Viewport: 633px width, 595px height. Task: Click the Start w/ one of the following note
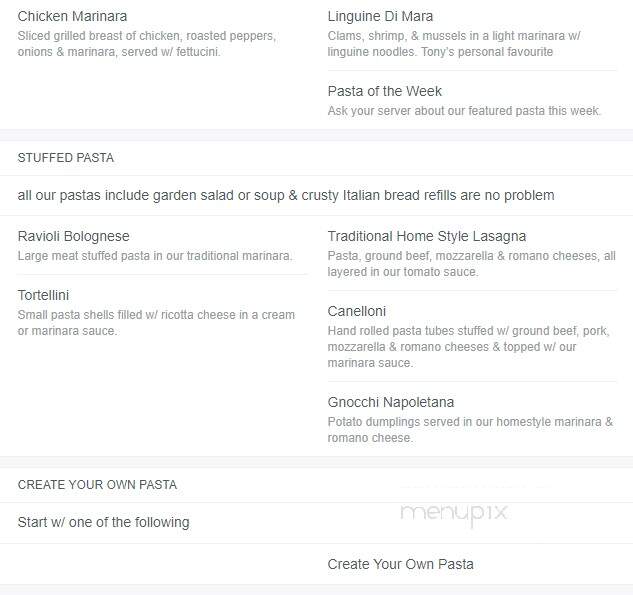click(x=103, y=522)
